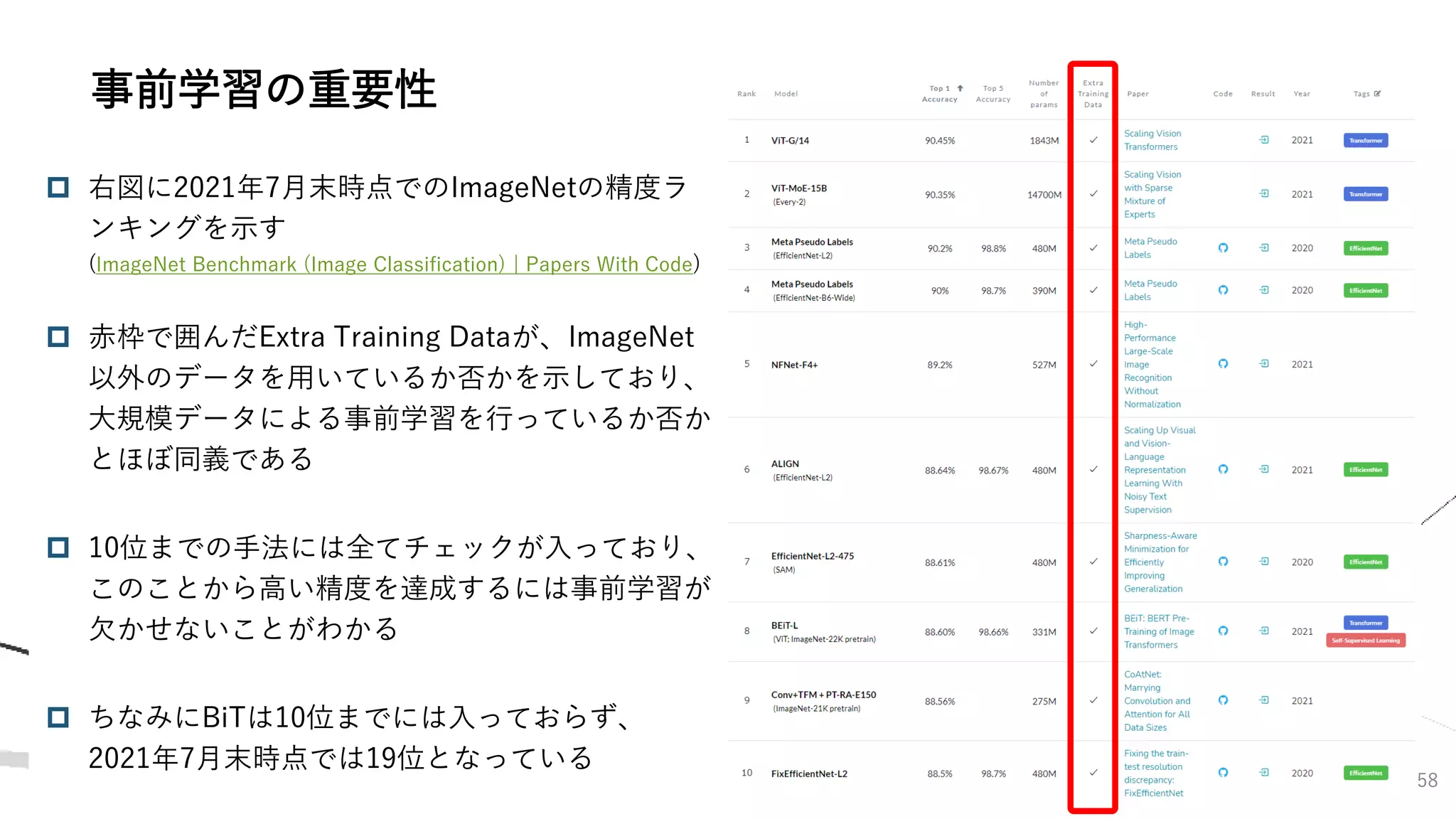Screen dimensions: 1456x819
Task: Open GitHub code icon for FixEfficientNet-L2 row
Action: pos(1223,773)
